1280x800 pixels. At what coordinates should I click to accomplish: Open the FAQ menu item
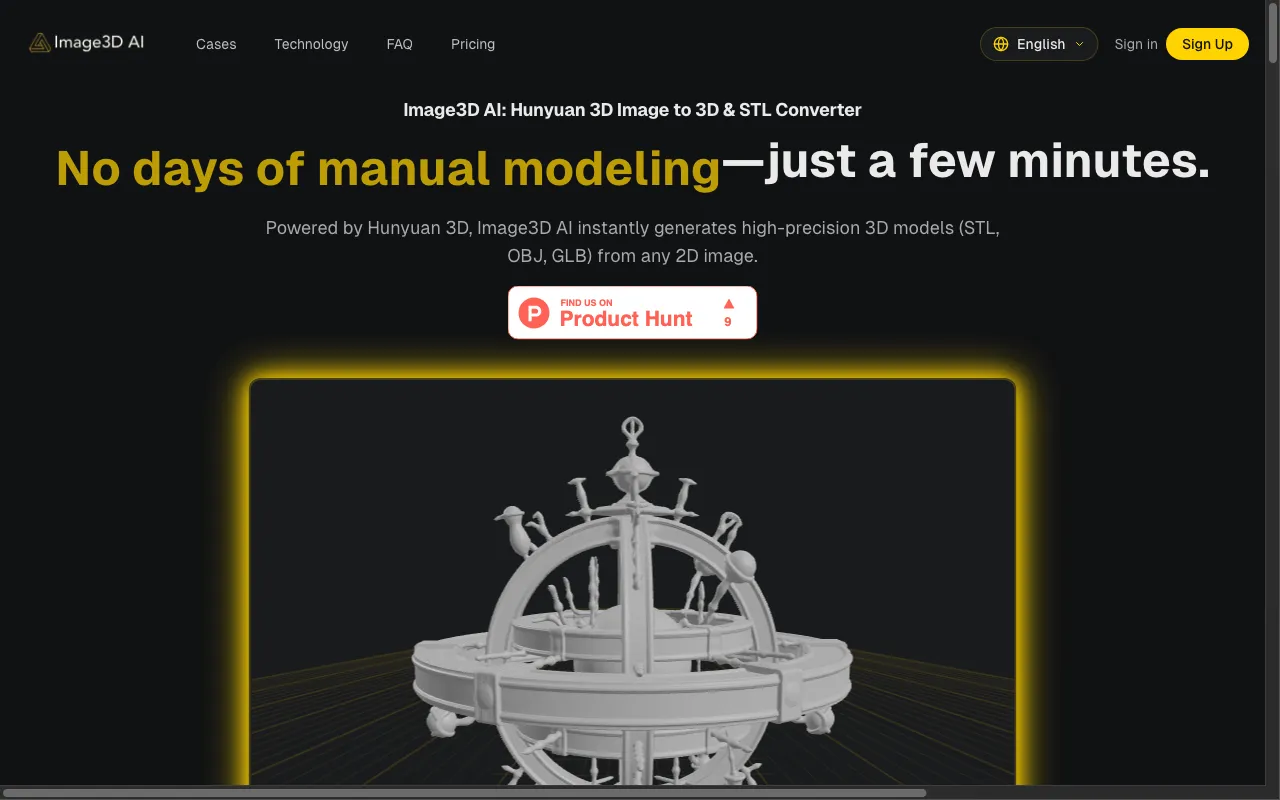pyautogui.click(x=399, y=44)
